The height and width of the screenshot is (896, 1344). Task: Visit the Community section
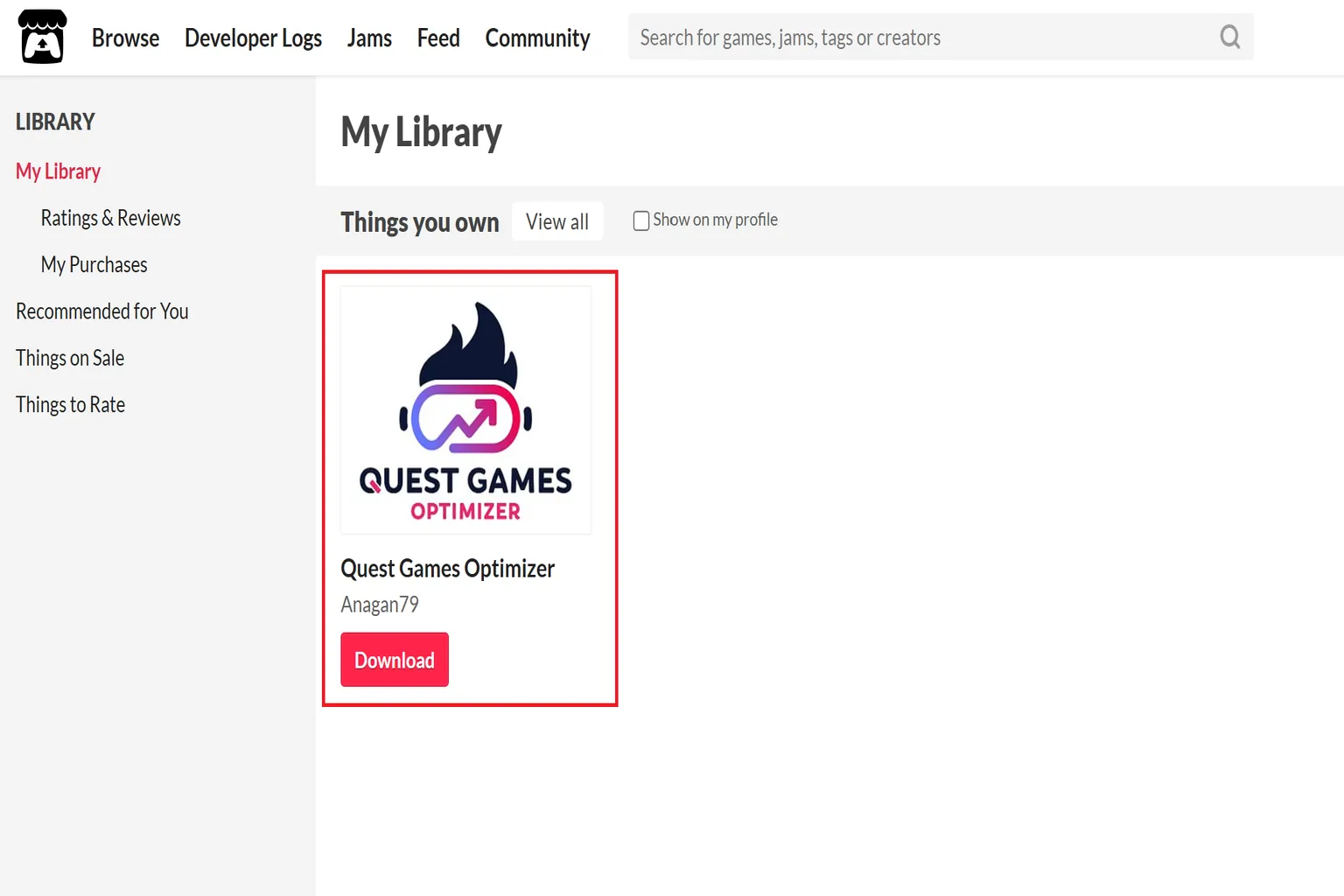tap(537, 38)
